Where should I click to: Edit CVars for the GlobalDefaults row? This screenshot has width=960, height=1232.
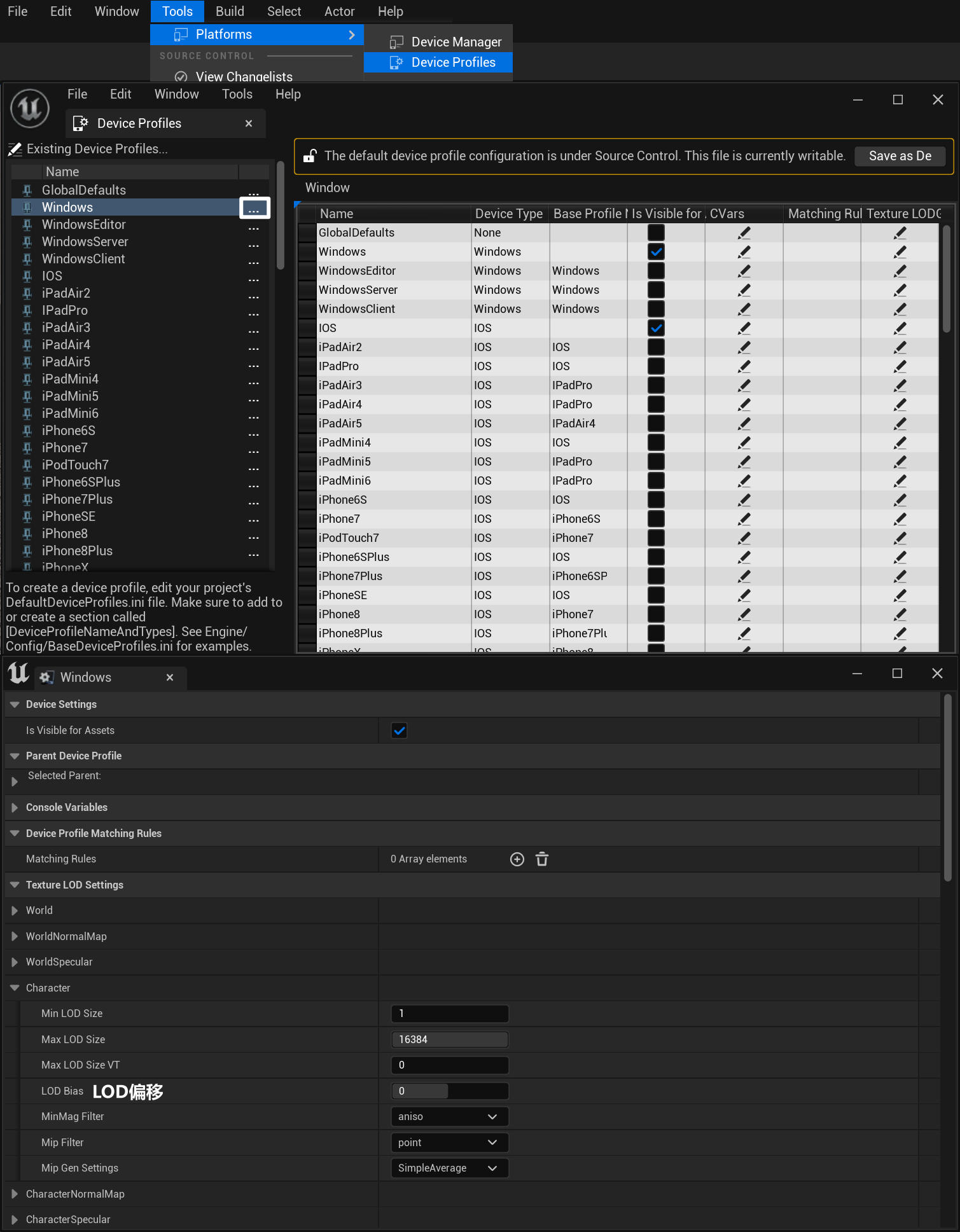click(744, 233)
